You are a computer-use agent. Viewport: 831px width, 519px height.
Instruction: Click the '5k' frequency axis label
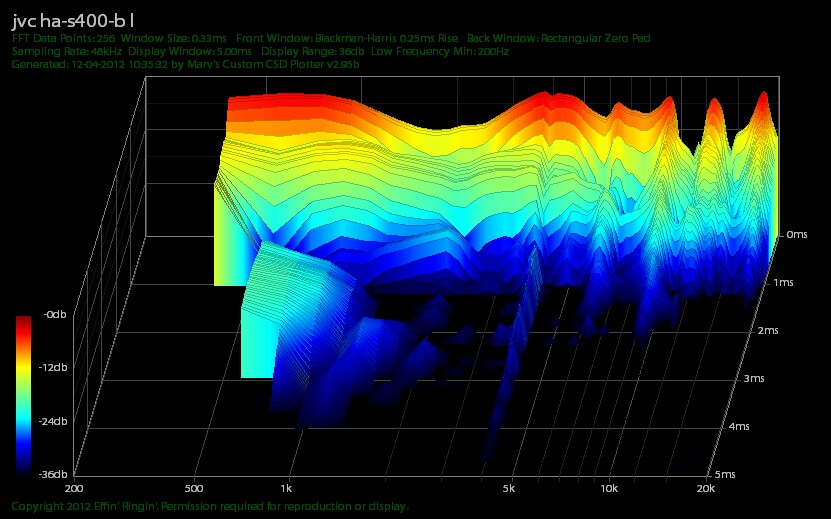click(509, 488)
